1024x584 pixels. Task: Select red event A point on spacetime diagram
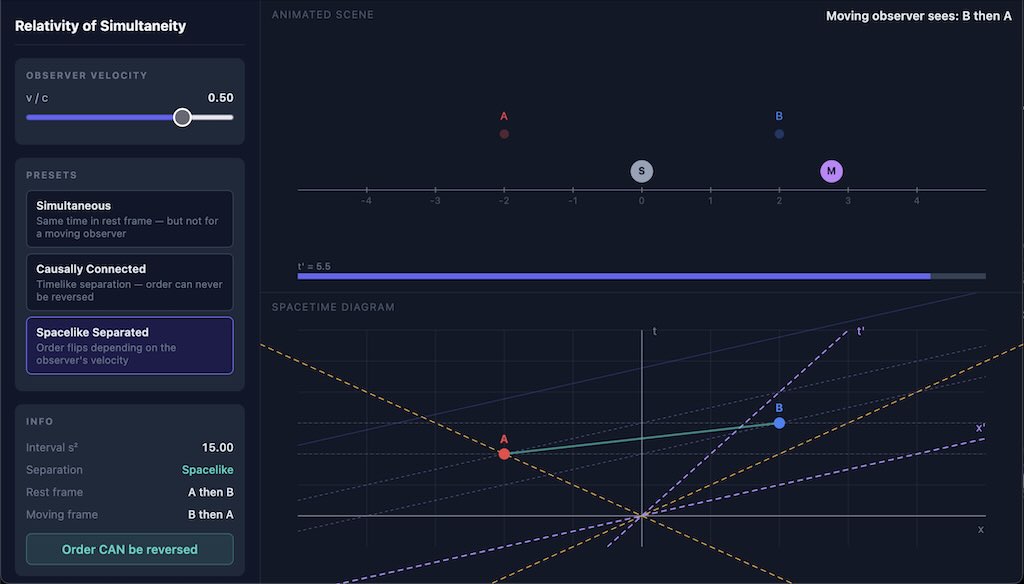504,454
